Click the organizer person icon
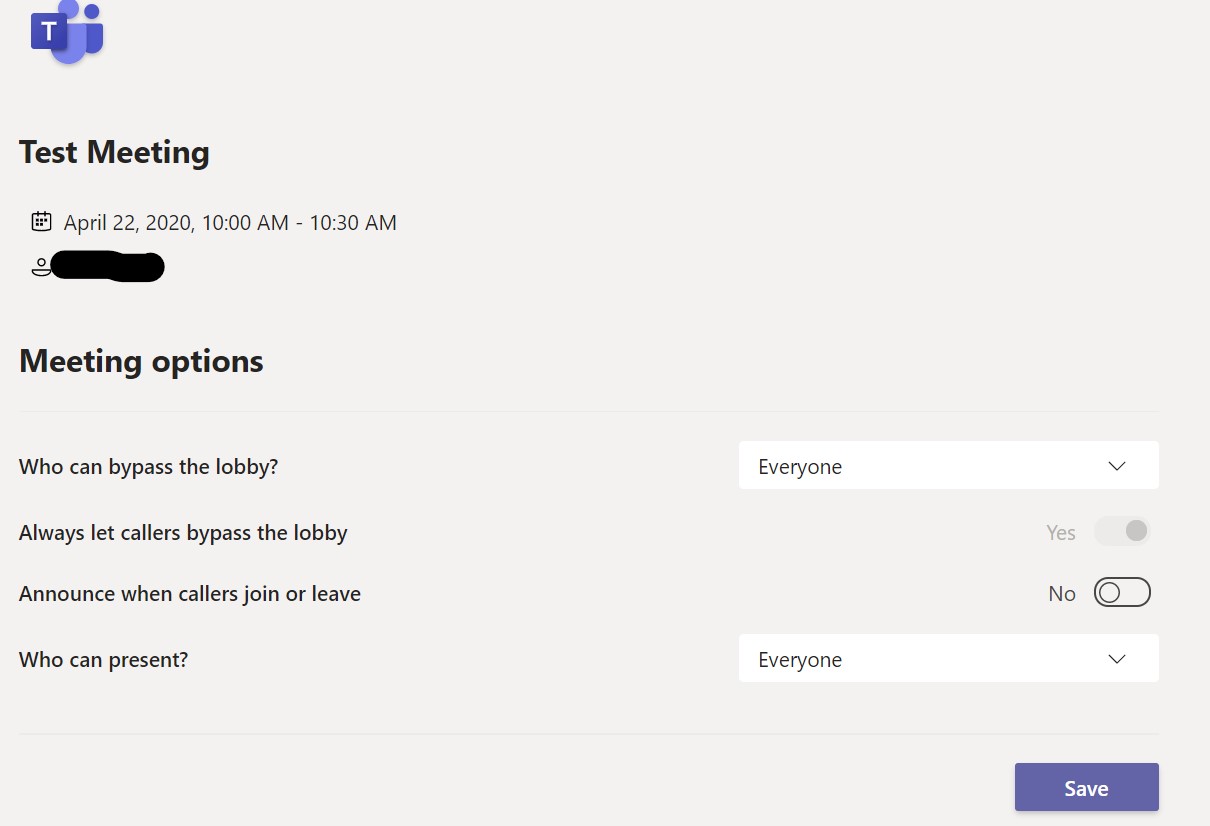The image size is (1210, 826). pos(40,267)
